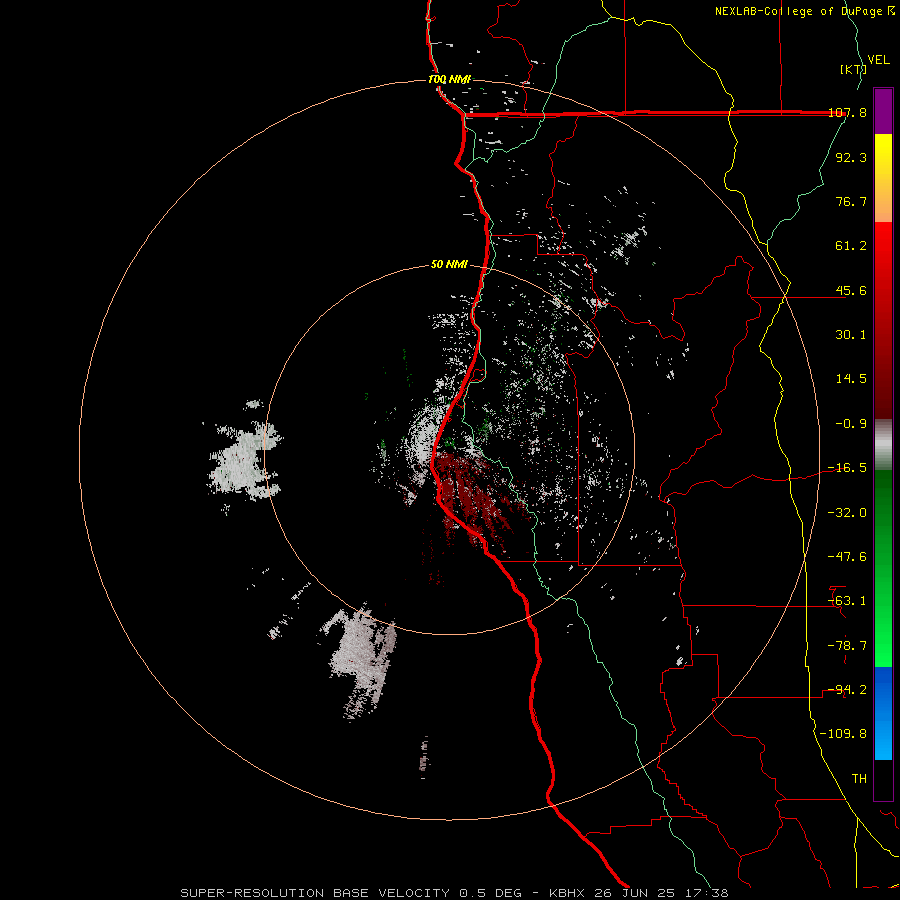The width and height of the screenshot is (900, 900).
Task: Click the 17:38 timestamp in caption
Action: coord(709,893)
